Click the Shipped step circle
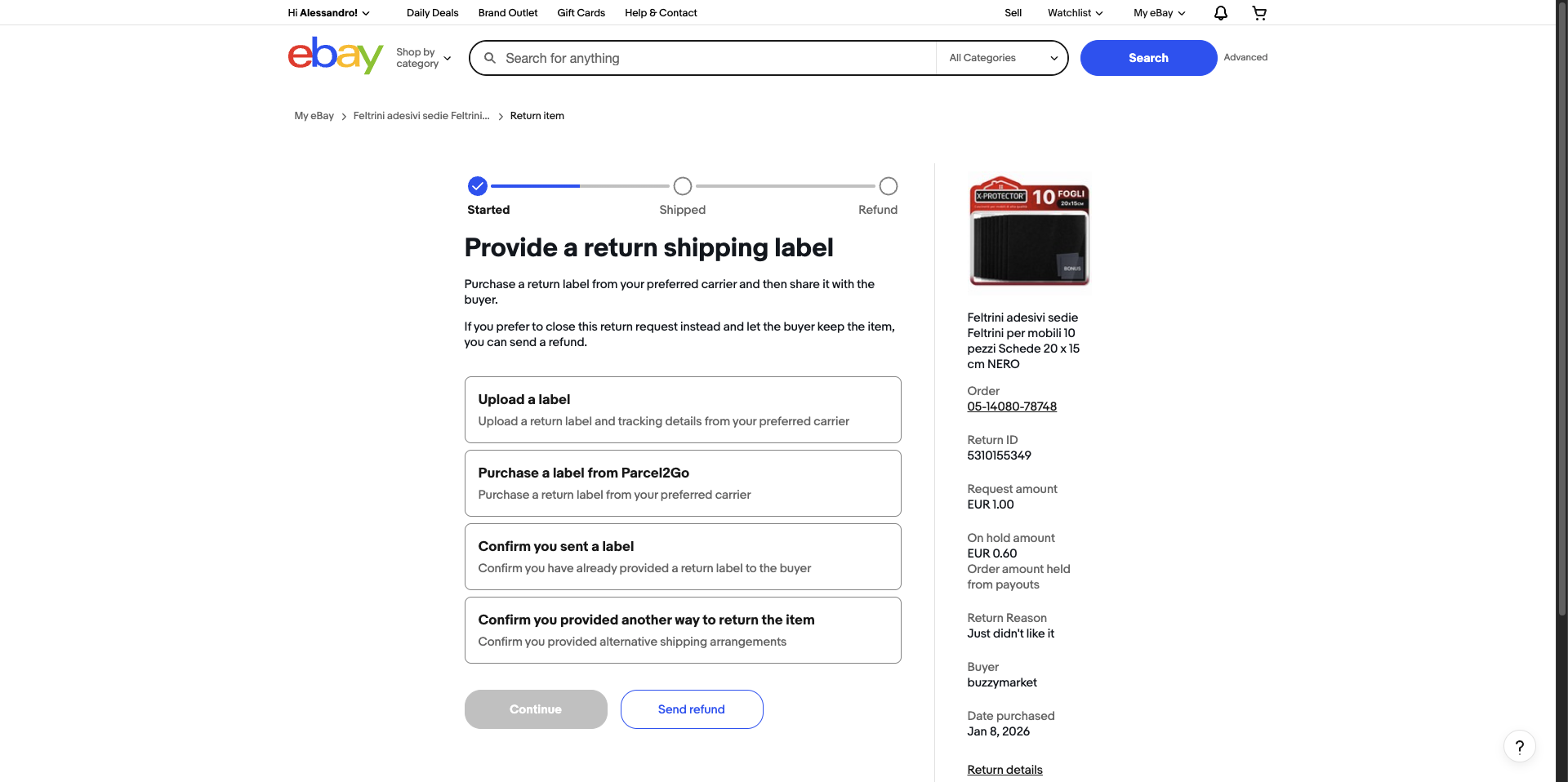The width and height of the screenshot is (1568, 782). (683, 186)
